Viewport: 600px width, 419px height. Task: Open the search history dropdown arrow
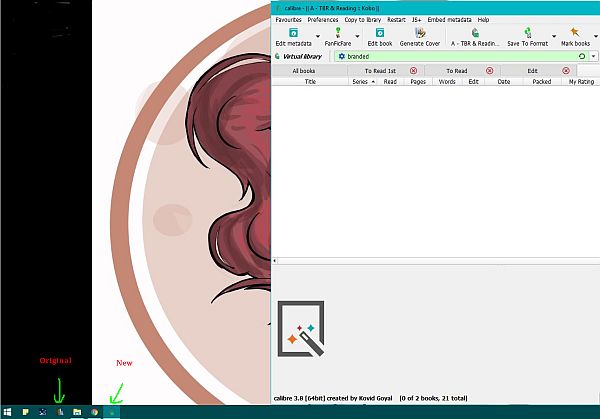(593, 56)
